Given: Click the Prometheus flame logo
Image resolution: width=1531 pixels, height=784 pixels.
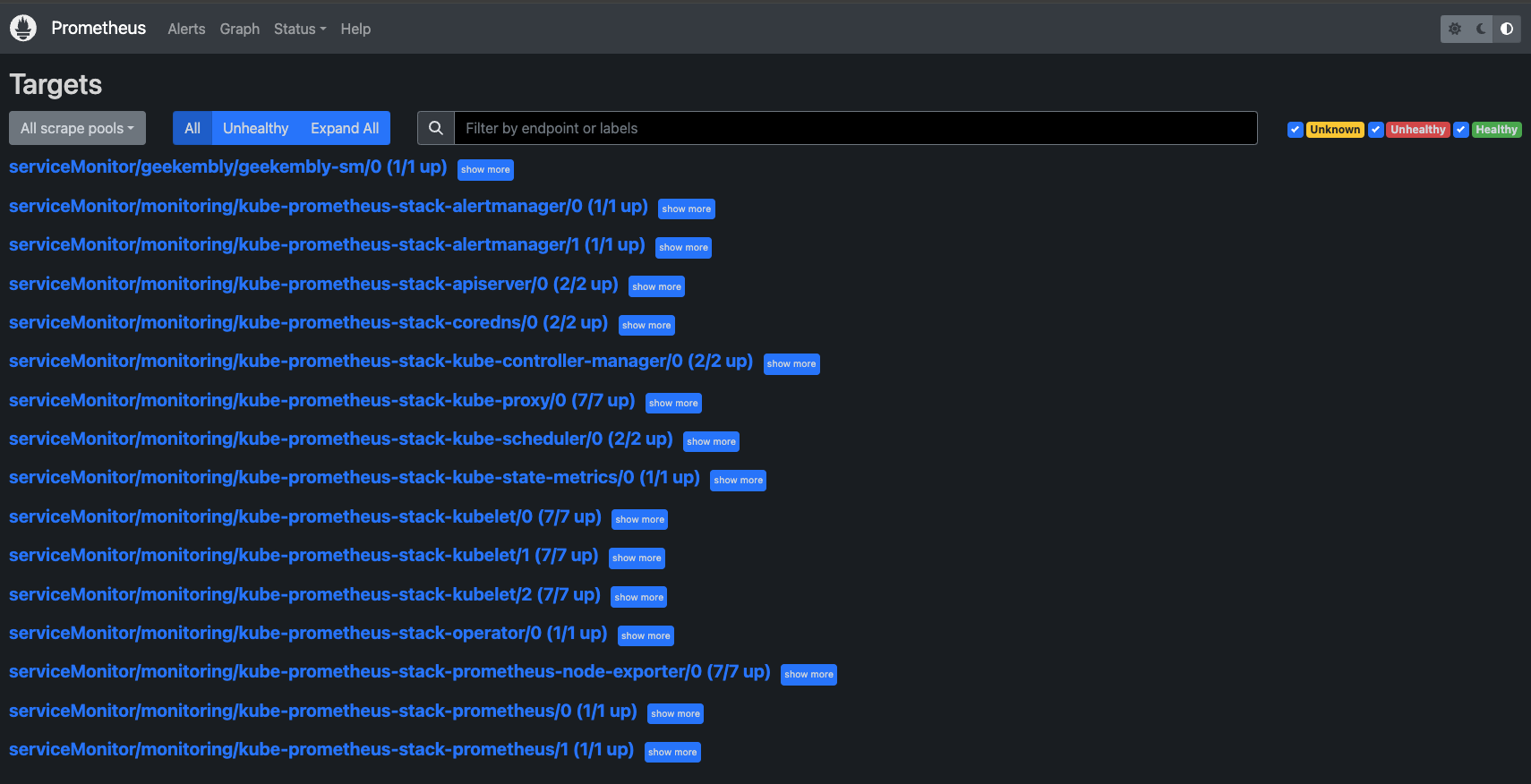Looking at the screenshot, I should [x=23, y=29].
